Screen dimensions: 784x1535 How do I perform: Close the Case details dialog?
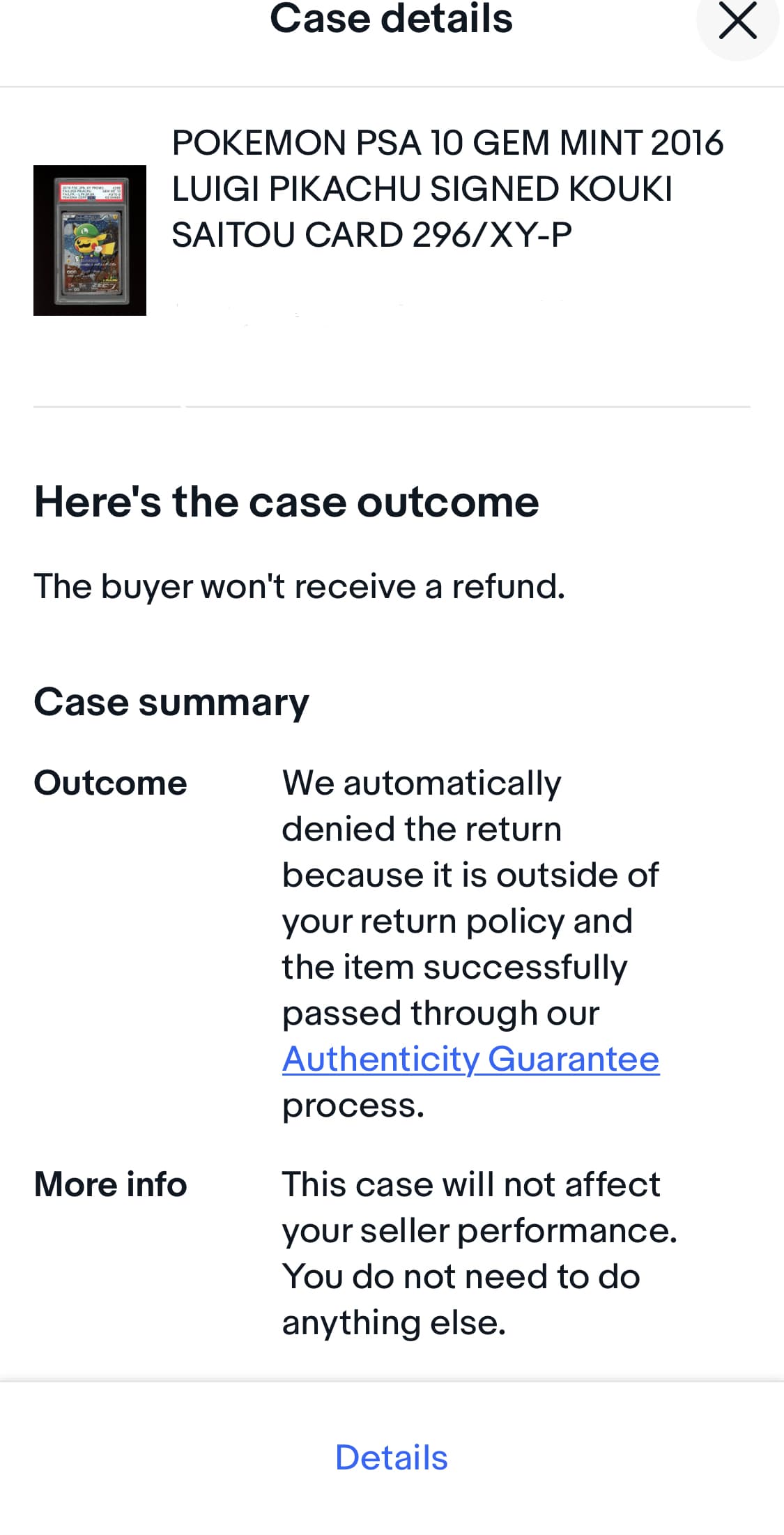[737, 20]
